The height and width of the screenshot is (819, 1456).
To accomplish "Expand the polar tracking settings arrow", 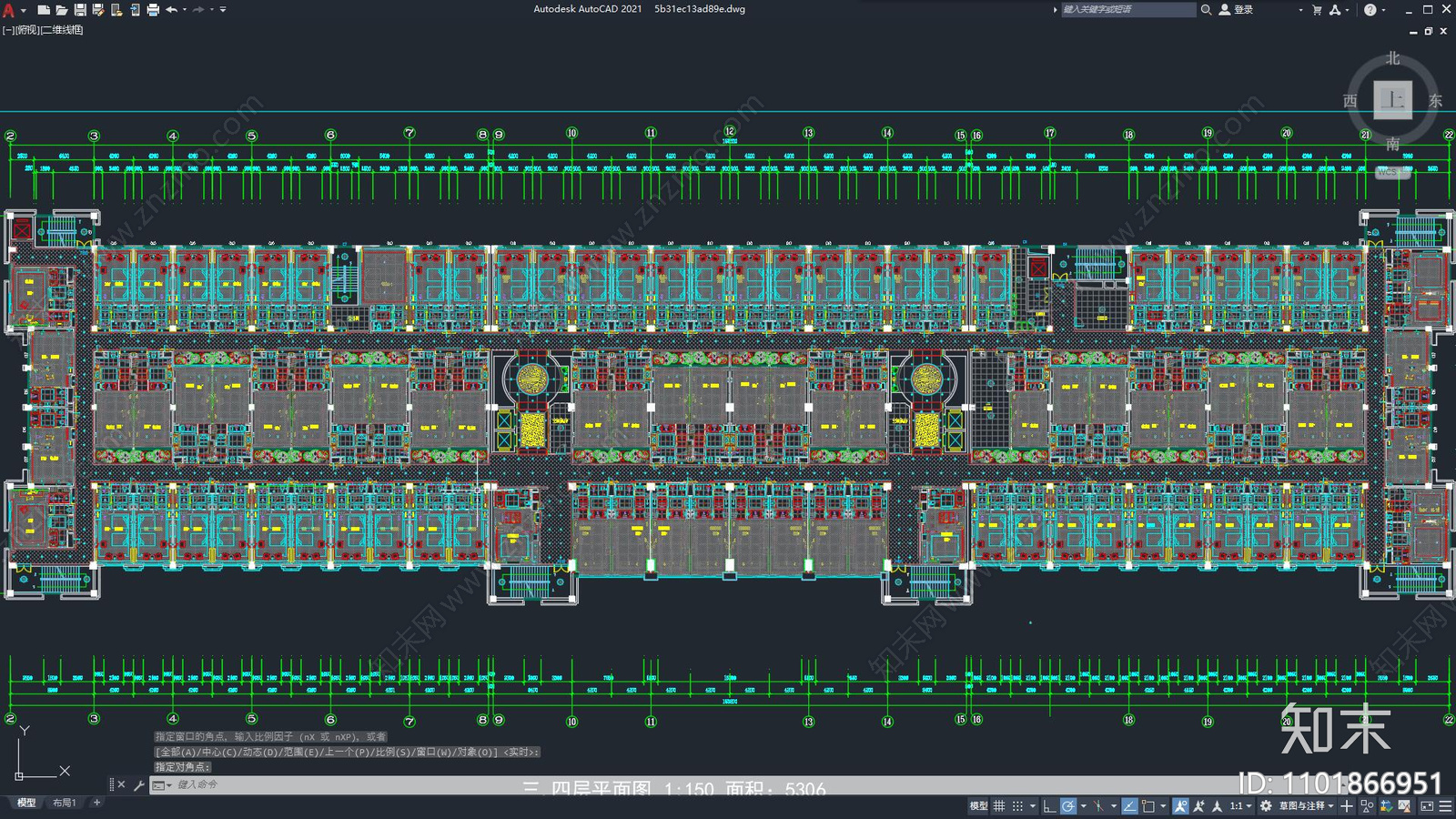I will (1083, 806).
